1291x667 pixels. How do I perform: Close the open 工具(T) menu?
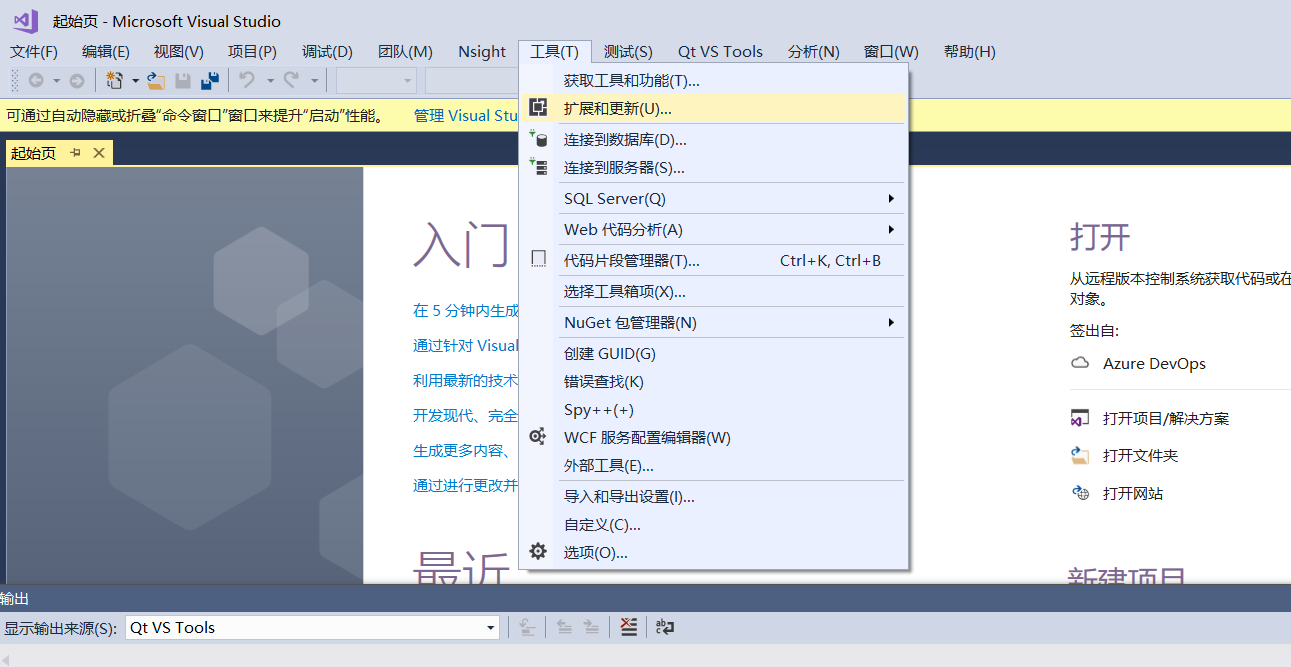[x=555, y=52]
